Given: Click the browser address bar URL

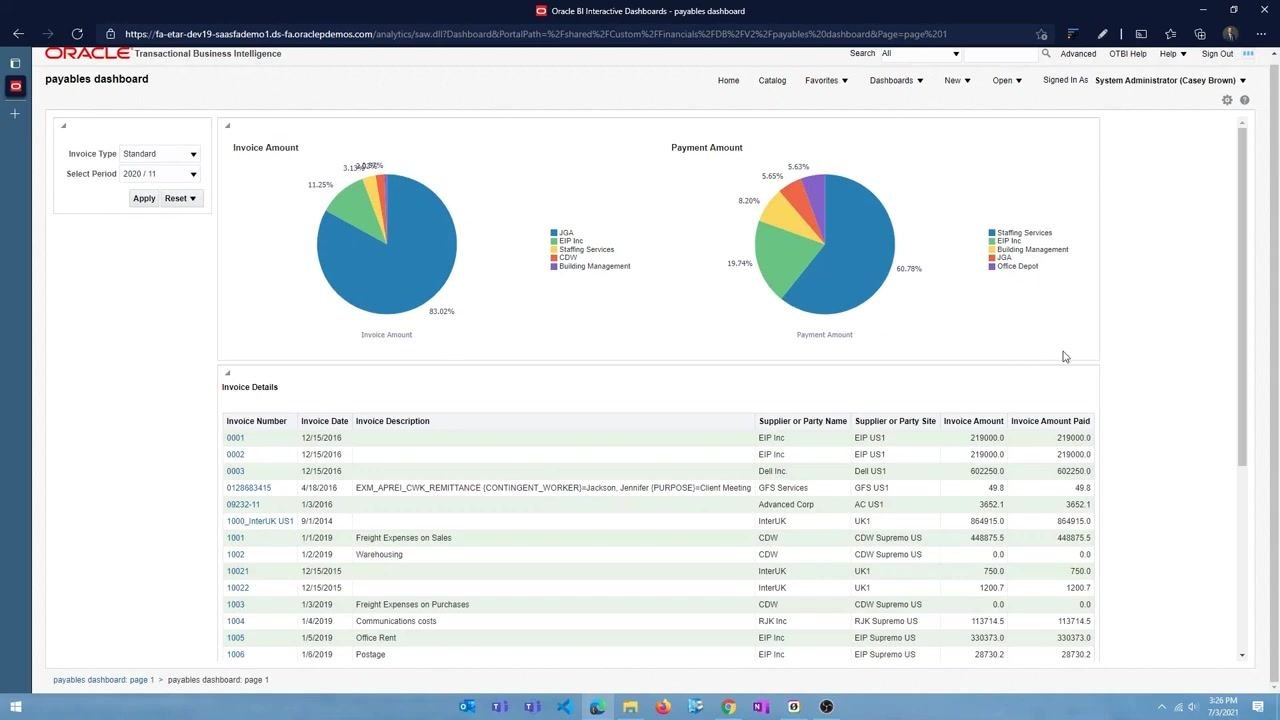Looking at the screenshot, I should [536, 34].
